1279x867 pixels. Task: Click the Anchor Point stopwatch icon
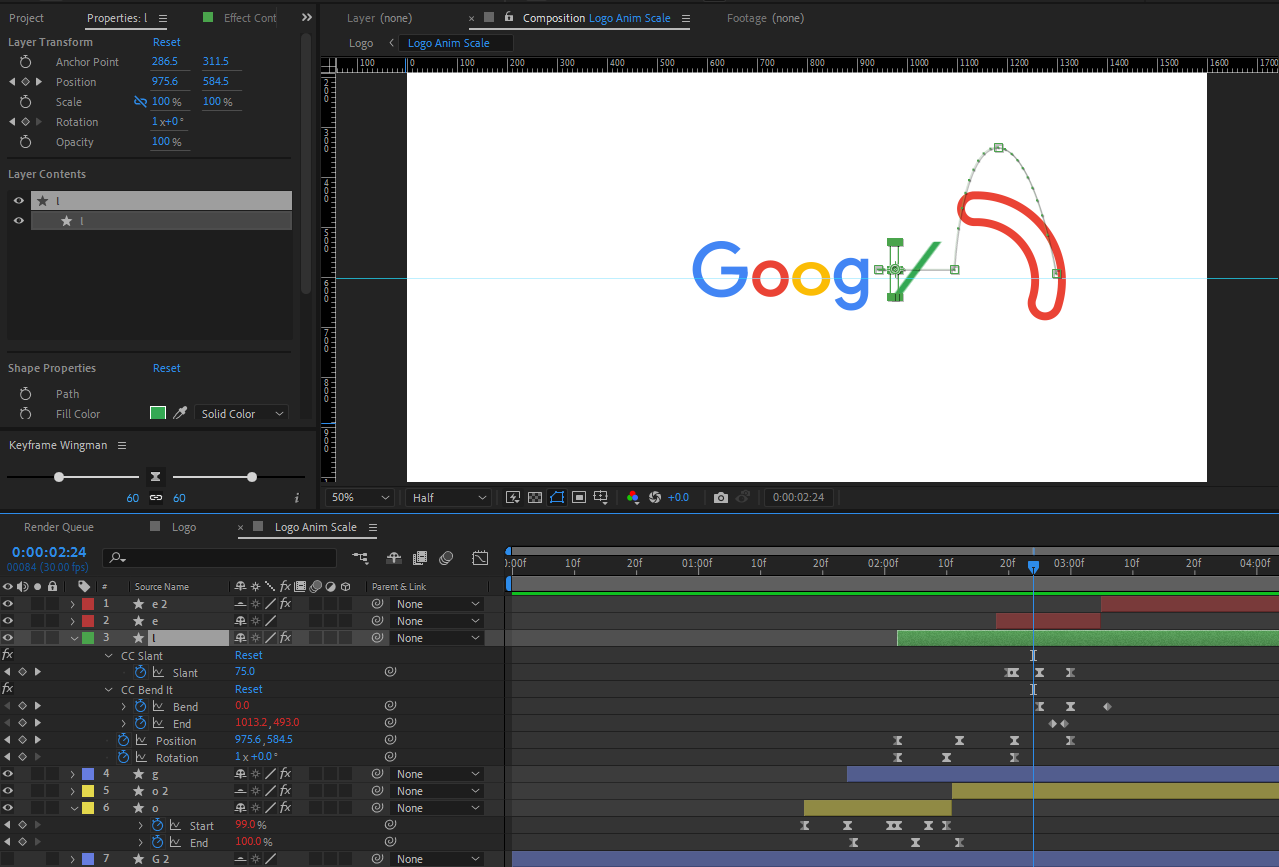[25, 62]
